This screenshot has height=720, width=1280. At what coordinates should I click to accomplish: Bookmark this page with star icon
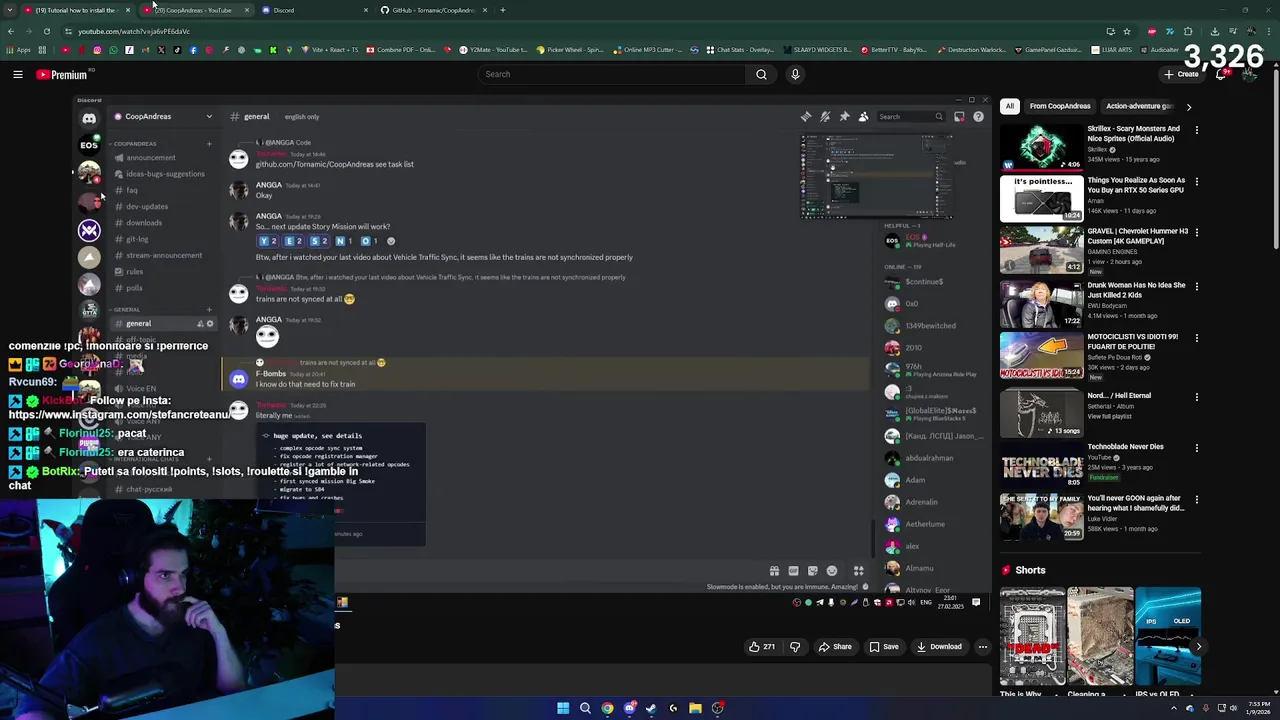(1126, 31)
